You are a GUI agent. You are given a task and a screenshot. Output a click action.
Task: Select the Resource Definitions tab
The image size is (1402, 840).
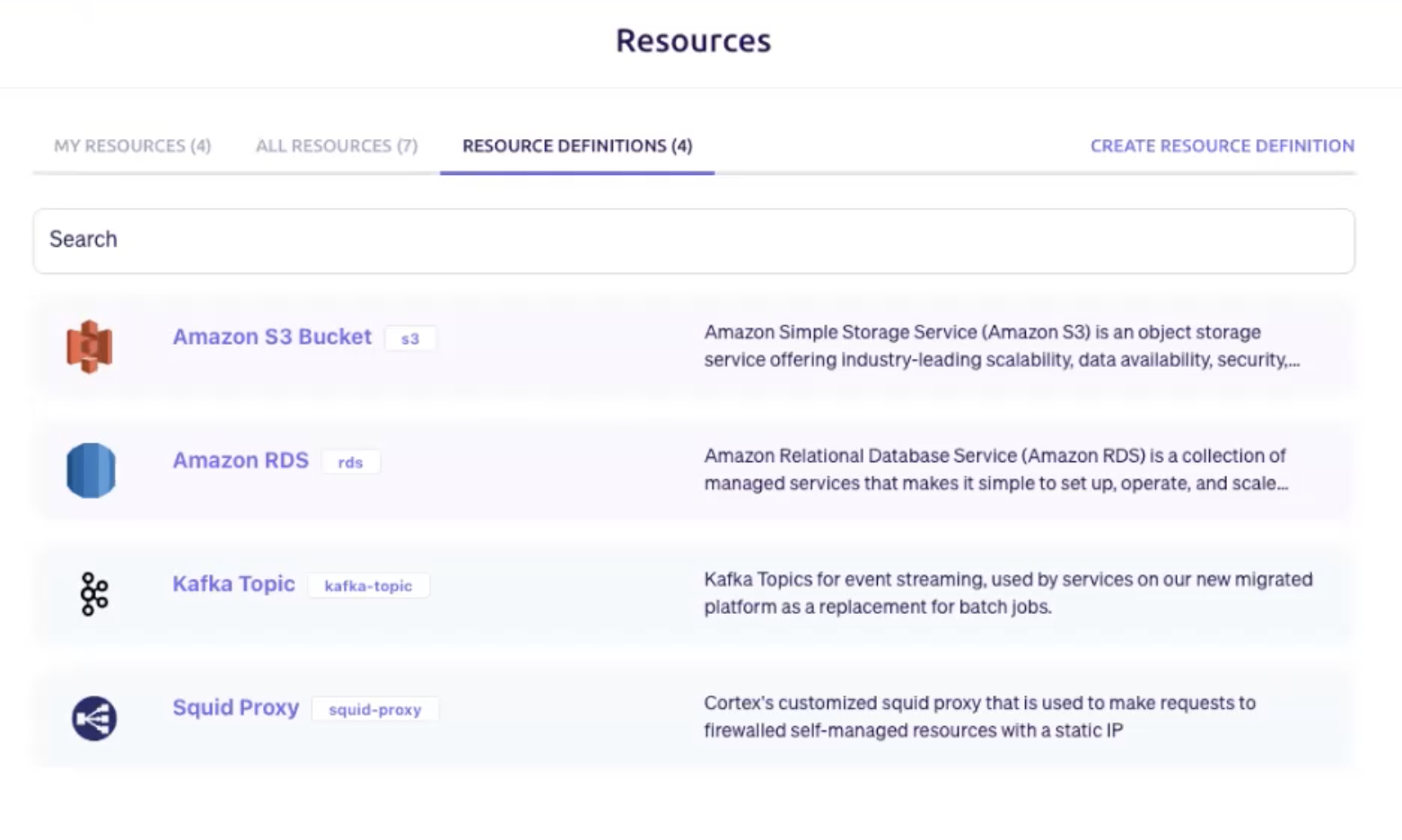point(577,145)
